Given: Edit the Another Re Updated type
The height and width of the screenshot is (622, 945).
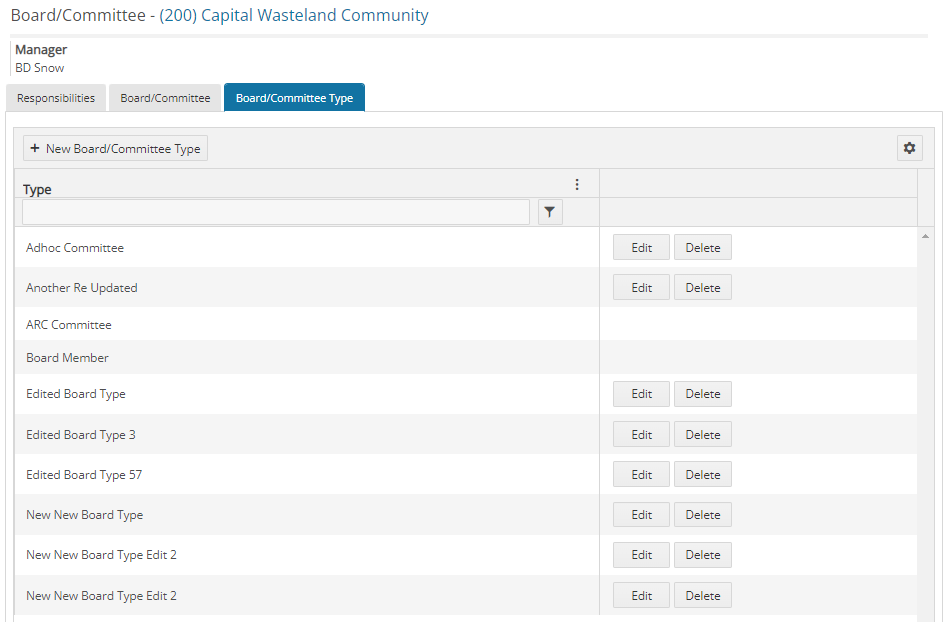Looking at the screenshot, I should tap(641, 287).
